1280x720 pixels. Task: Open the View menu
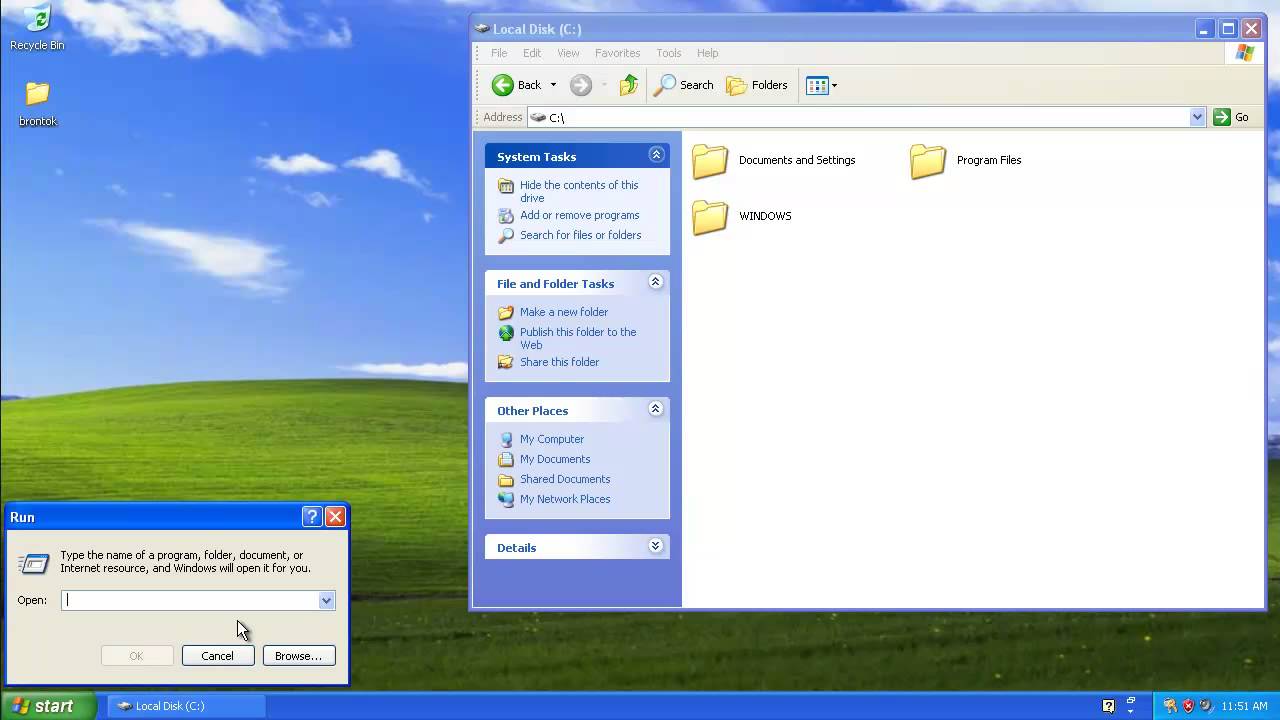(x=568, y=53)
